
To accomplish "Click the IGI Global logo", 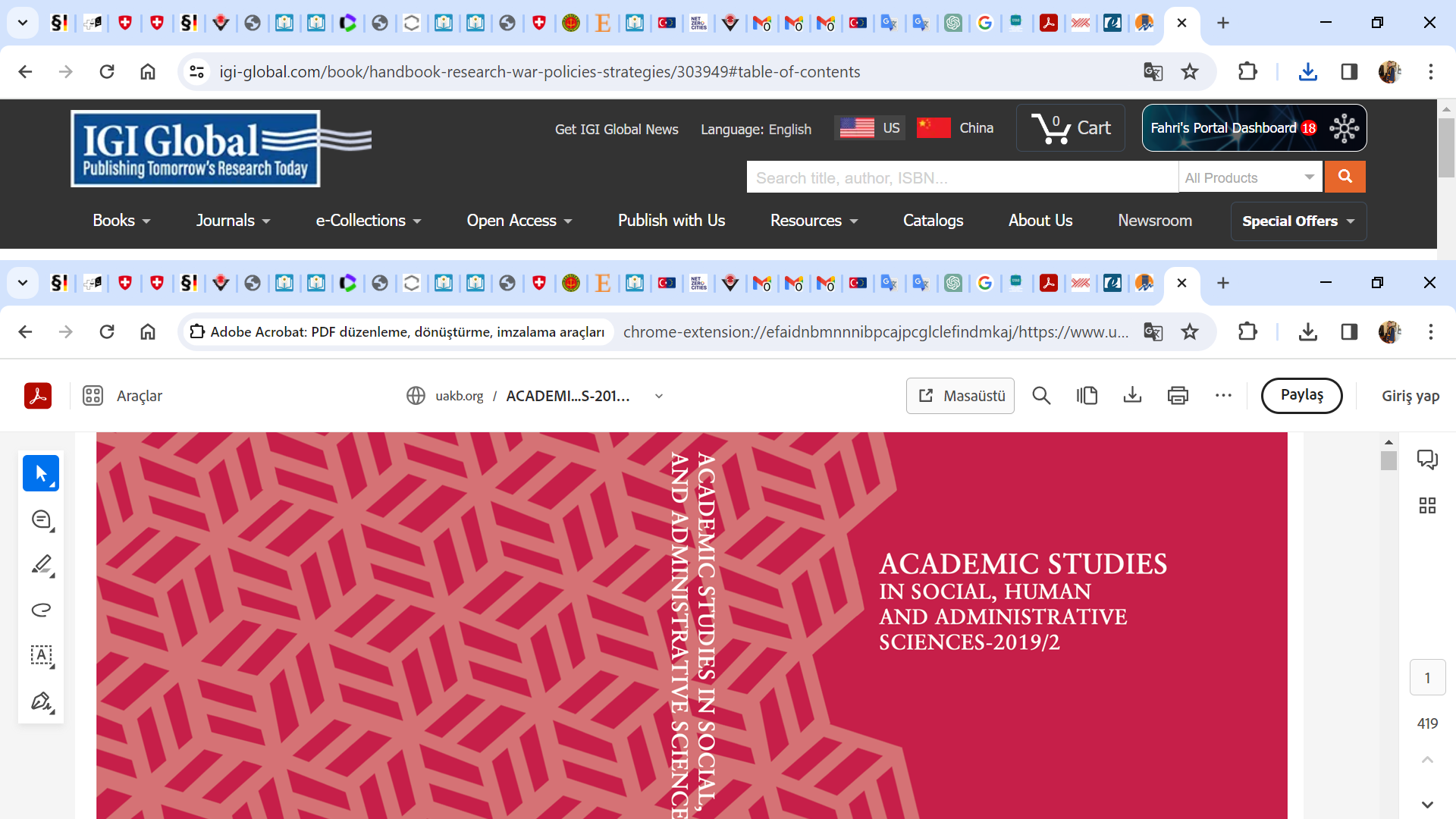I will pyautogui.click(x=220, y=149).
